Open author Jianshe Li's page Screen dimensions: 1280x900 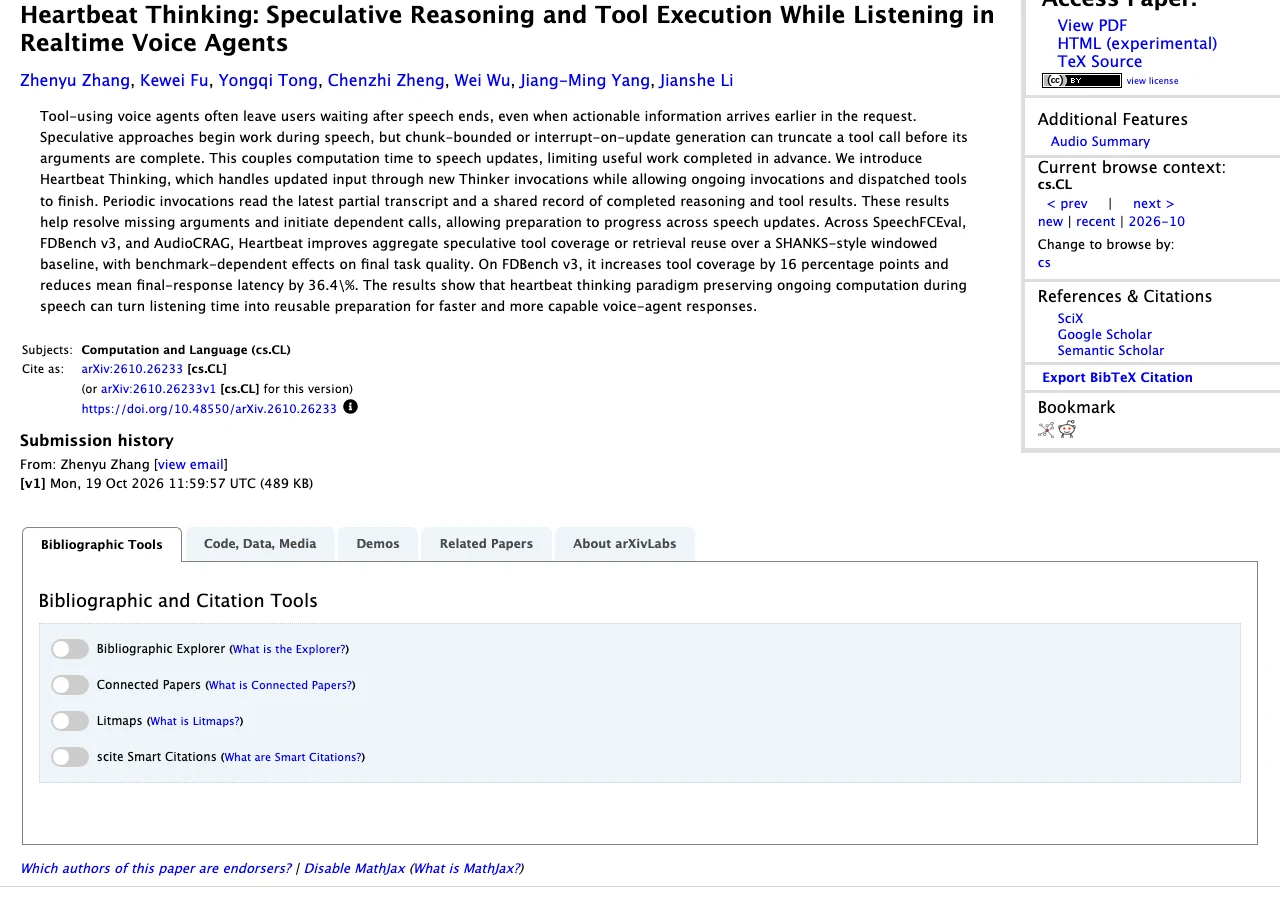[x=696, y=81]
